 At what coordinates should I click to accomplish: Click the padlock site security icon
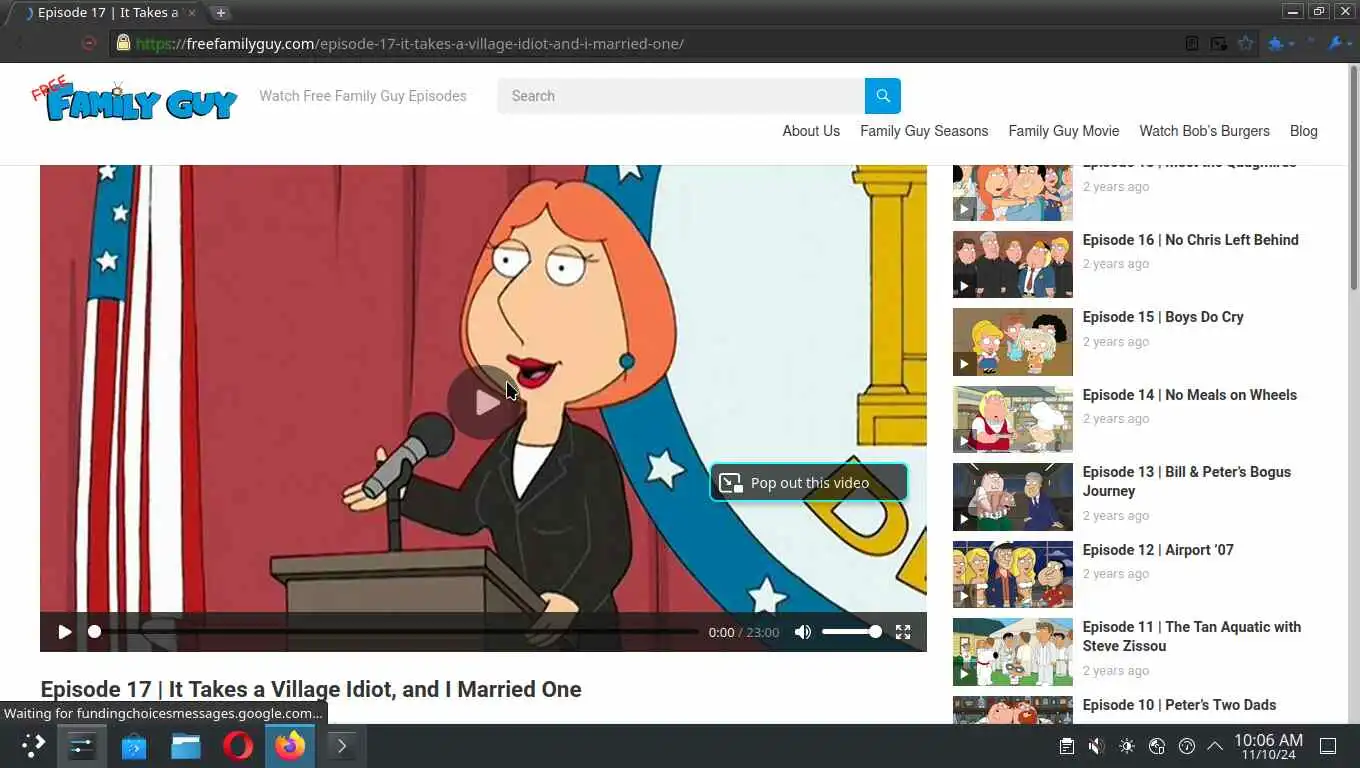coord(123,43)
